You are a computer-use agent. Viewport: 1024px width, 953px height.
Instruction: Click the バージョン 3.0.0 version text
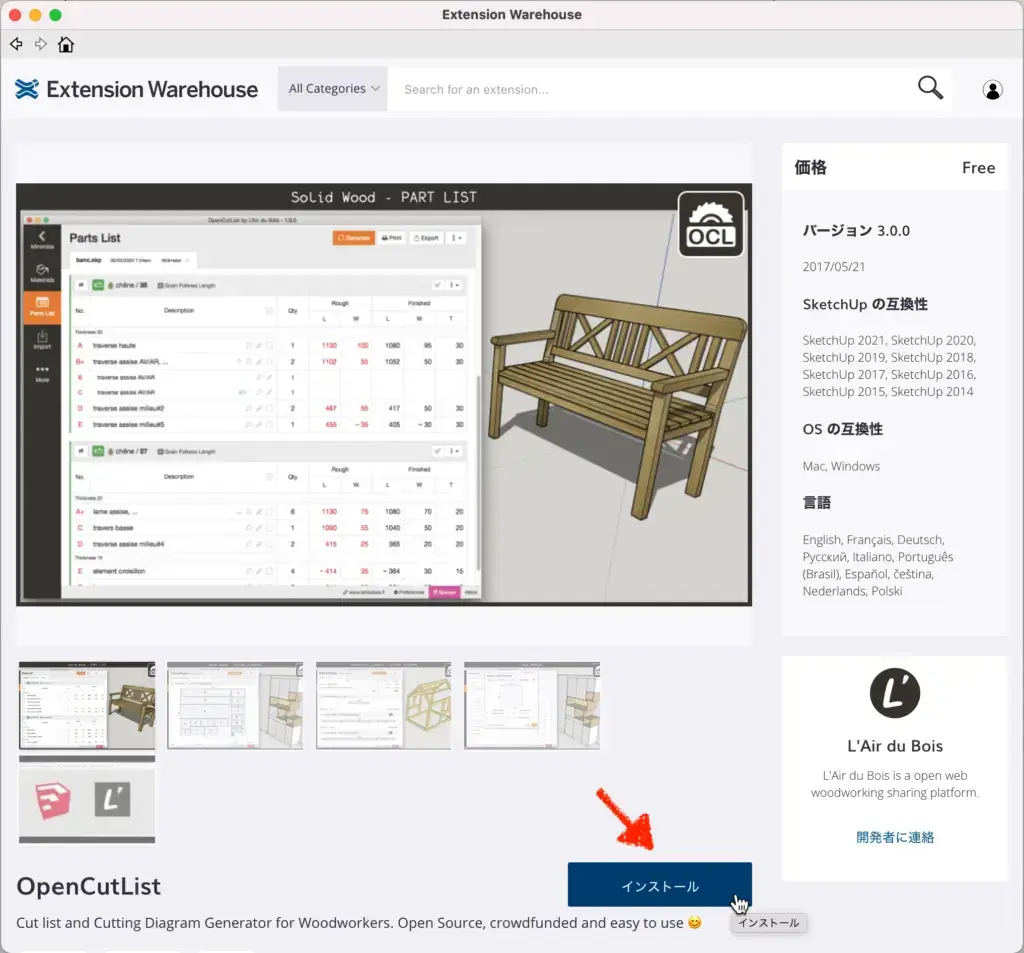point(856,231)
